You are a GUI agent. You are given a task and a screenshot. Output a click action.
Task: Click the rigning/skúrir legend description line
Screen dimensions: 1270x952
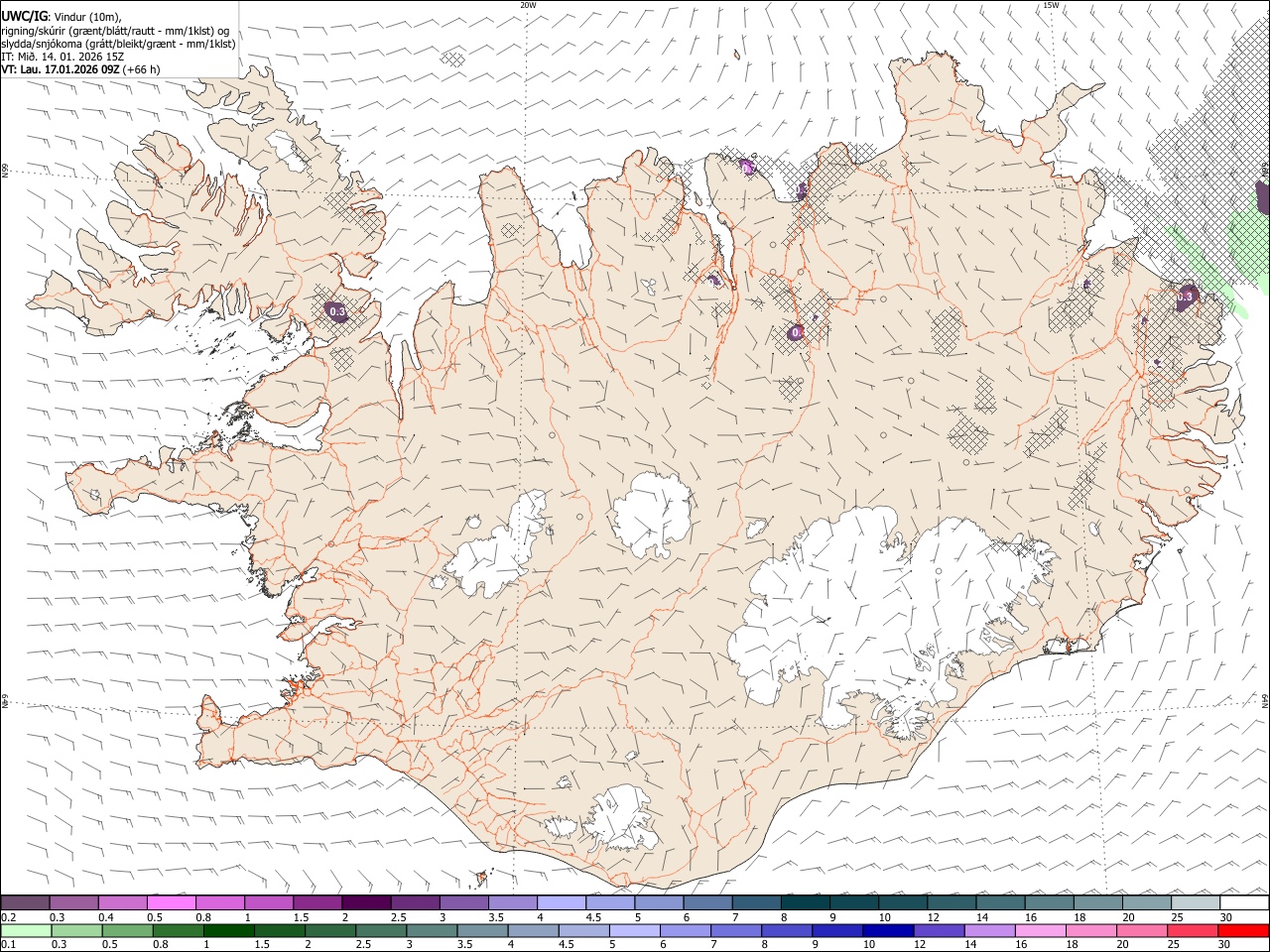click(x=115, y=30)
